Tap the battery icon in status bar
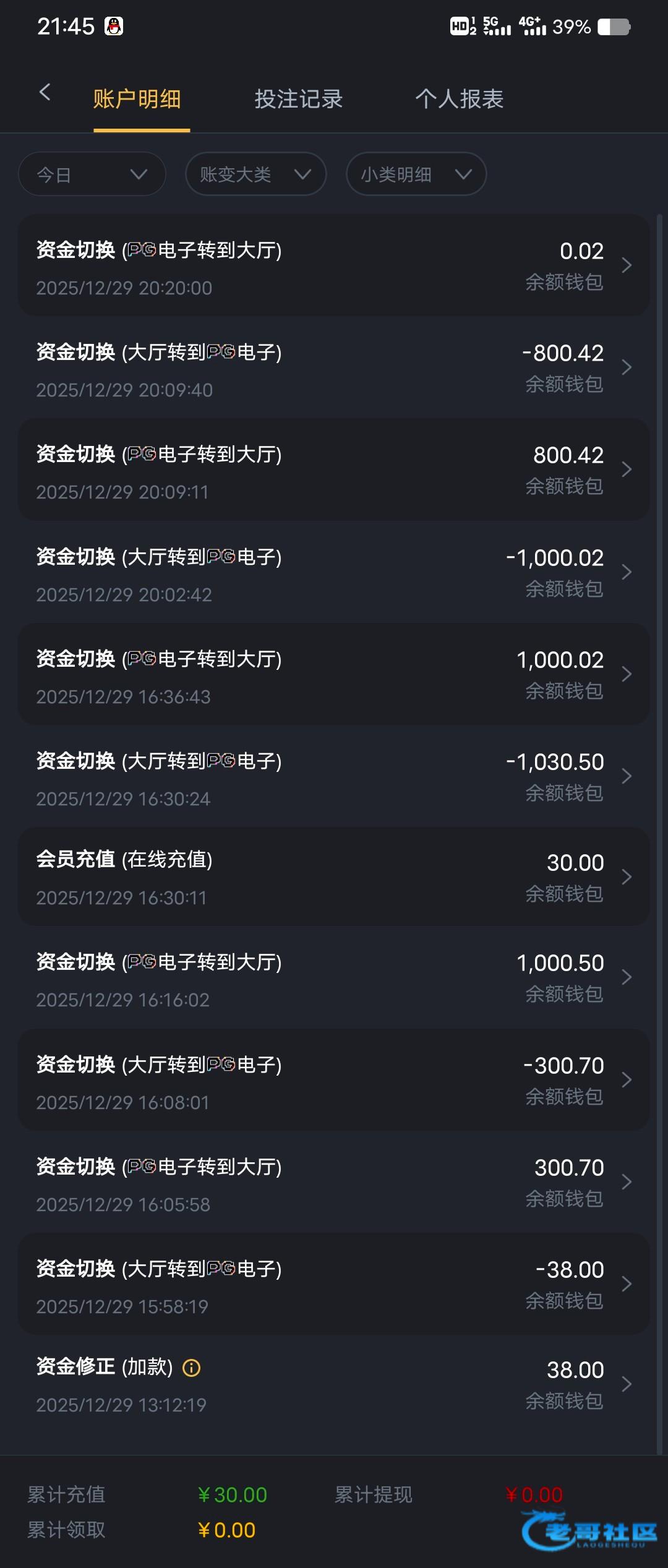Viewport: 668px width, 1568px height. 614,27
